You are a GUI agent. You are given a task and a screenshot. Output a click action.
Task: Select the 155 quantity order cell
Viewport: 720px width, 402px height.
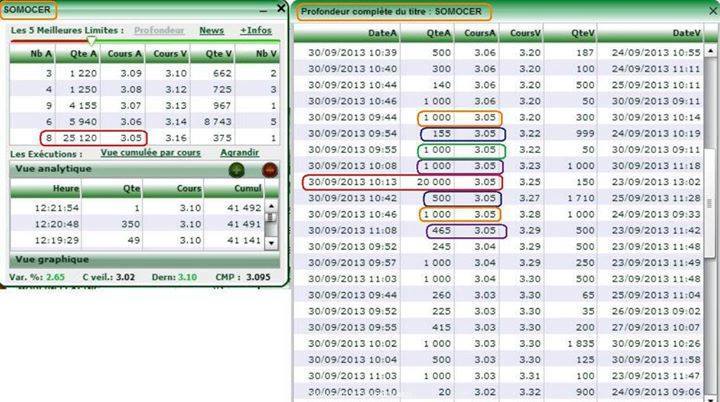[442, 134]
